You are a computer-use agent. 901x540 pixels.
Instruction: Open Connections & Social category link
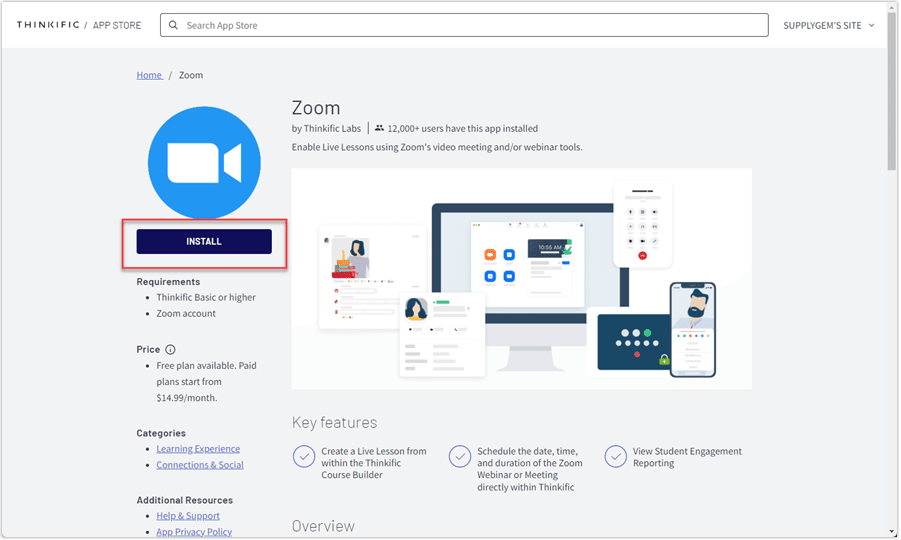[200, 465]
